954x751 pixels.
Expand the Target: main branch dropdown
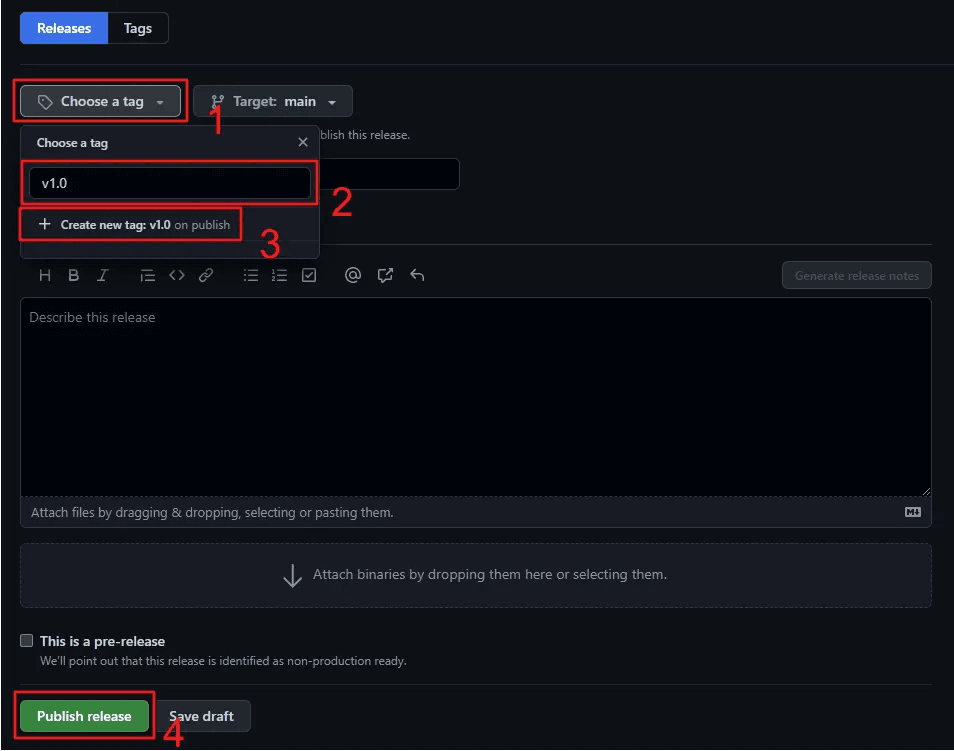(x=273, y=101)
